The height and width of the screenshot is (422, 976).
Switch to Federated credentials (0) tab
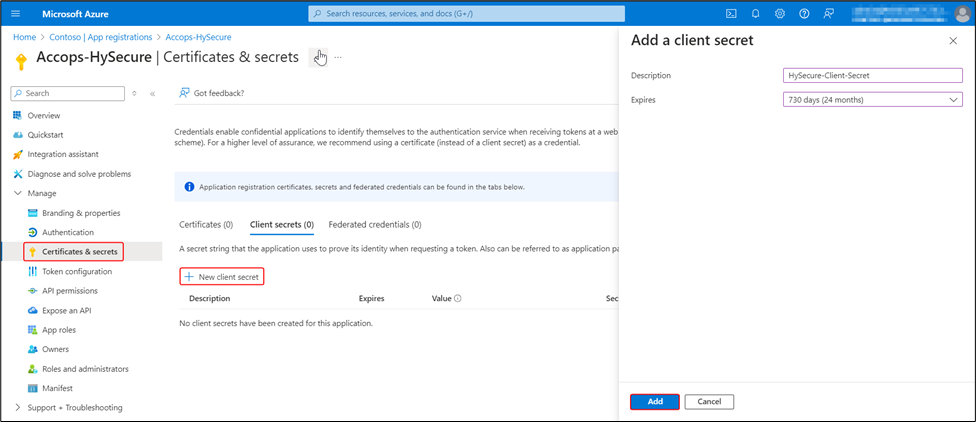(x=374, y=225)
